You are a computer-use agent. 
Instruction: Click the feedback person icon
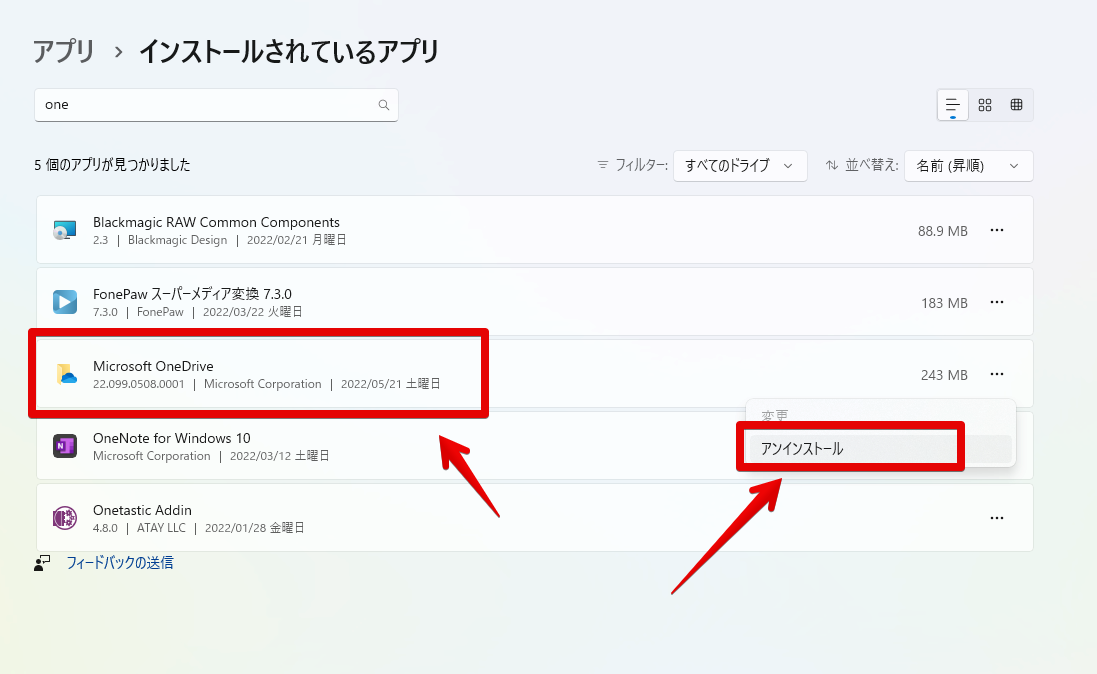42,563
